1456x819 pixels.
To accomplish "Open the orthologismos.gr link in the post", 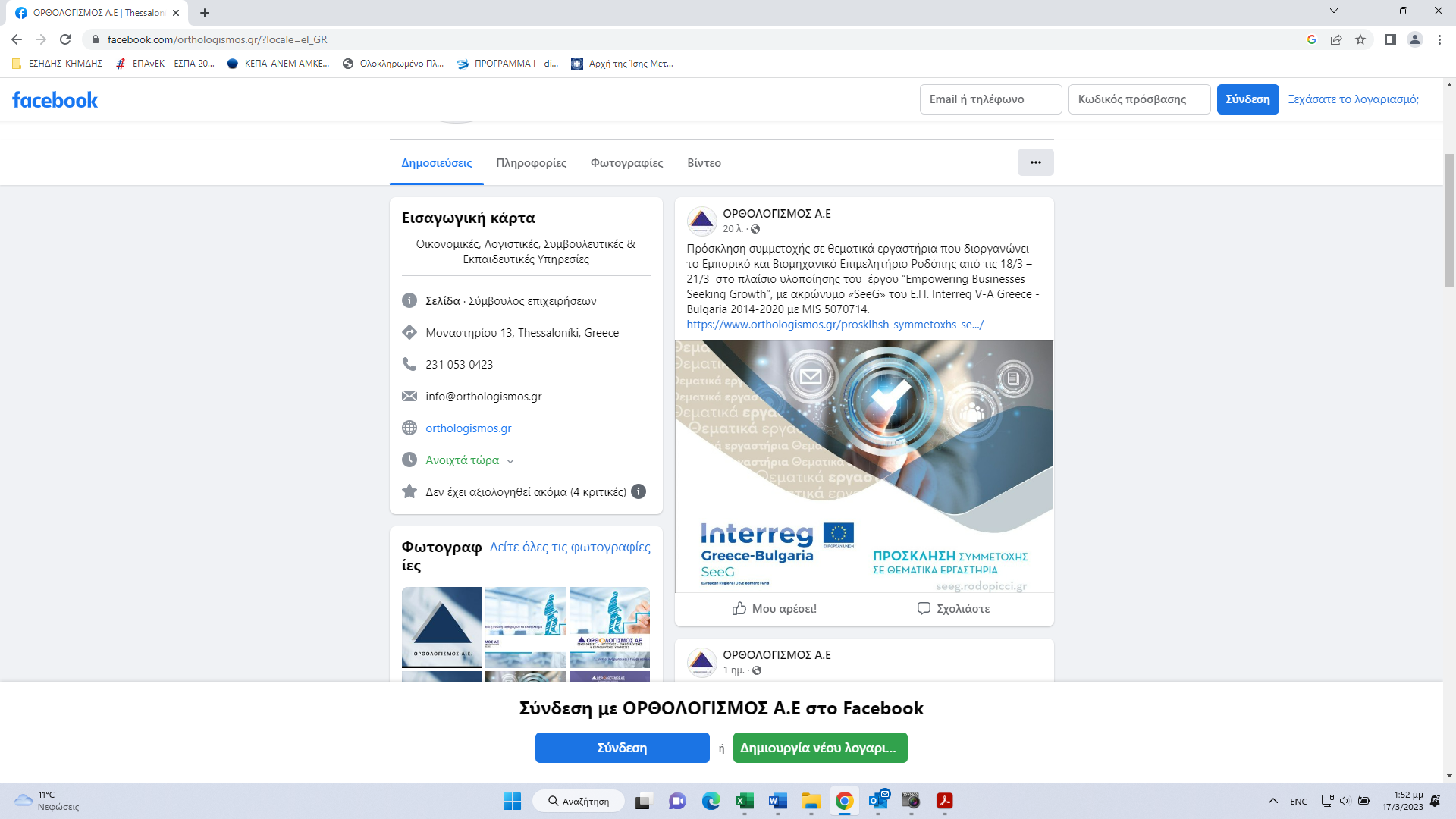I will [835, 325].
